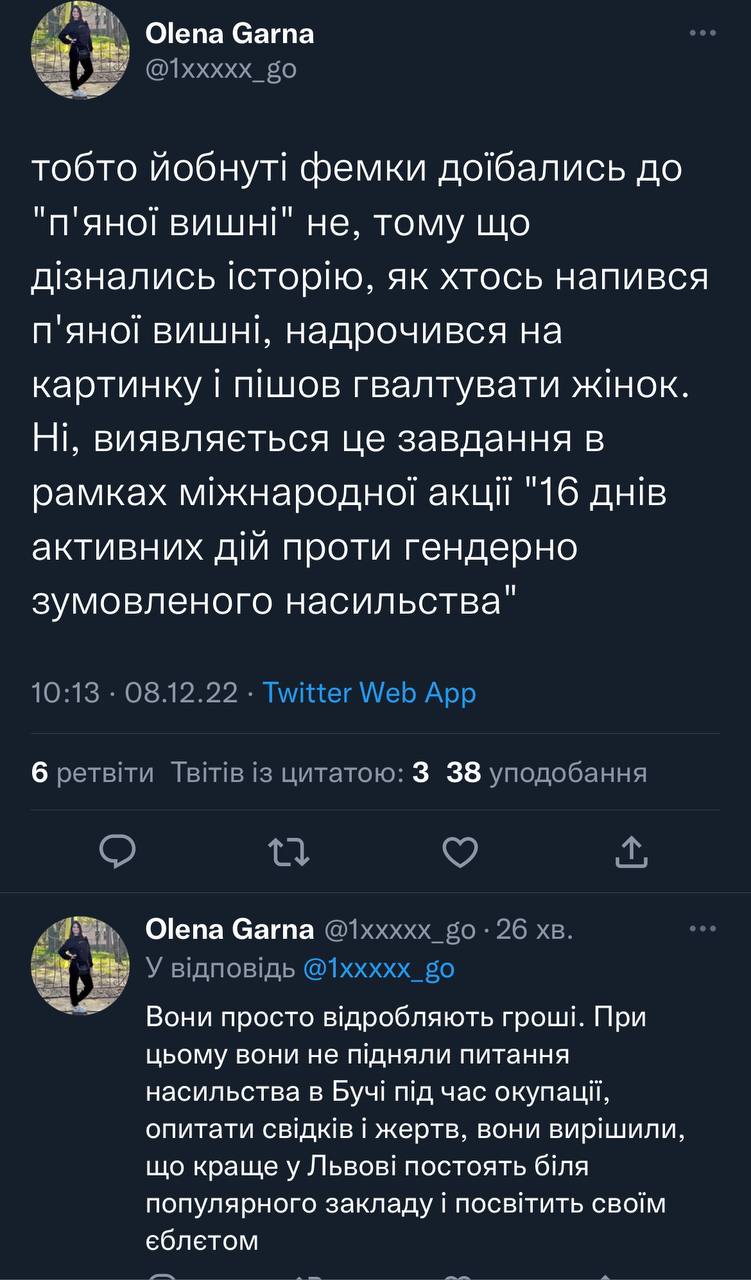Reply to the main tweet via the comment icon
This screenshot has width=751, height=1280.
[119, 851]
